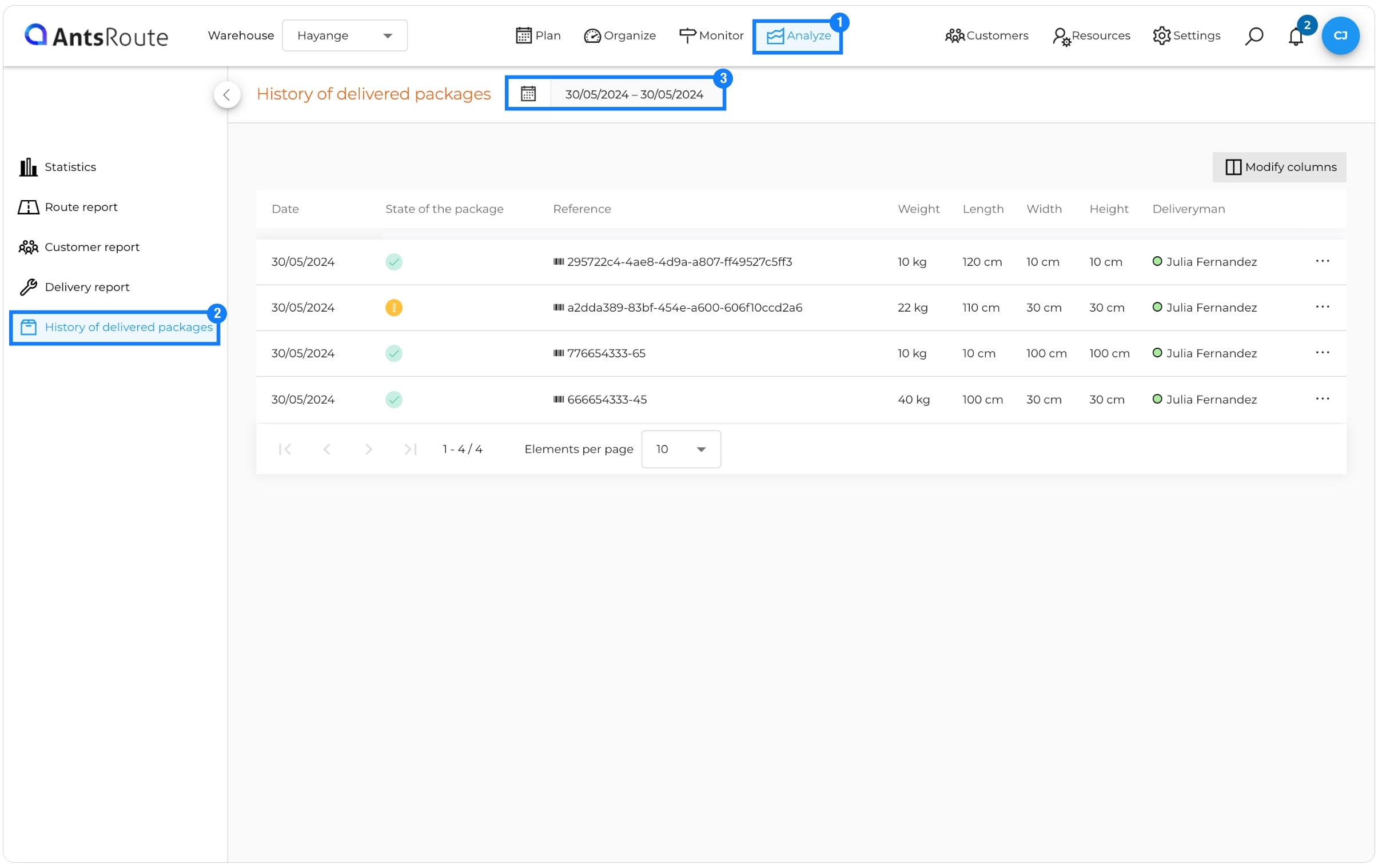
Task: Open the three-dot menu for package 295722c4
Action: pos(1323,261)
